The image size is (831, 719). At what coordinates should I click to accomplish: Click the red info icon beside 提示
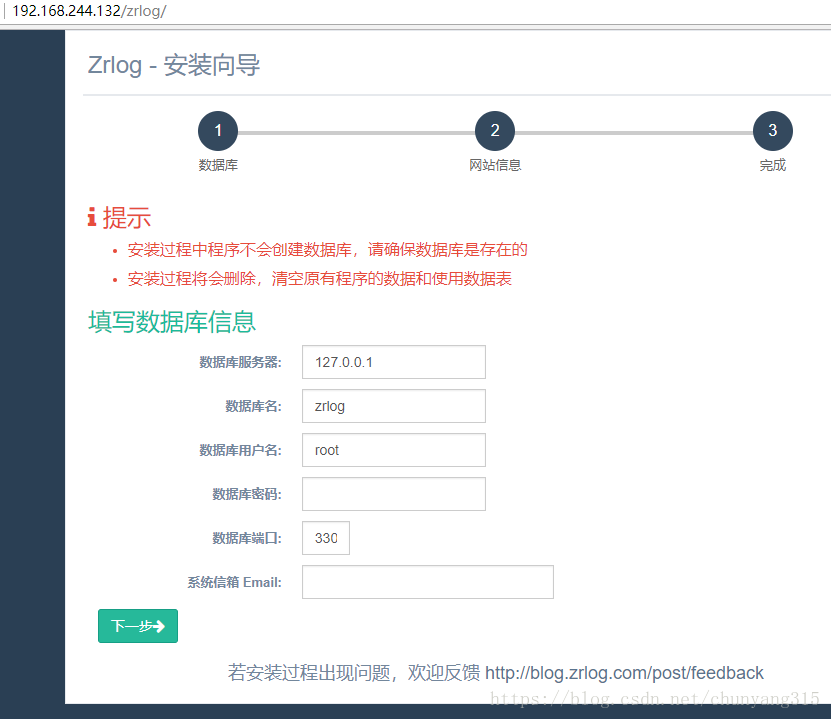[x=92, y=218]
